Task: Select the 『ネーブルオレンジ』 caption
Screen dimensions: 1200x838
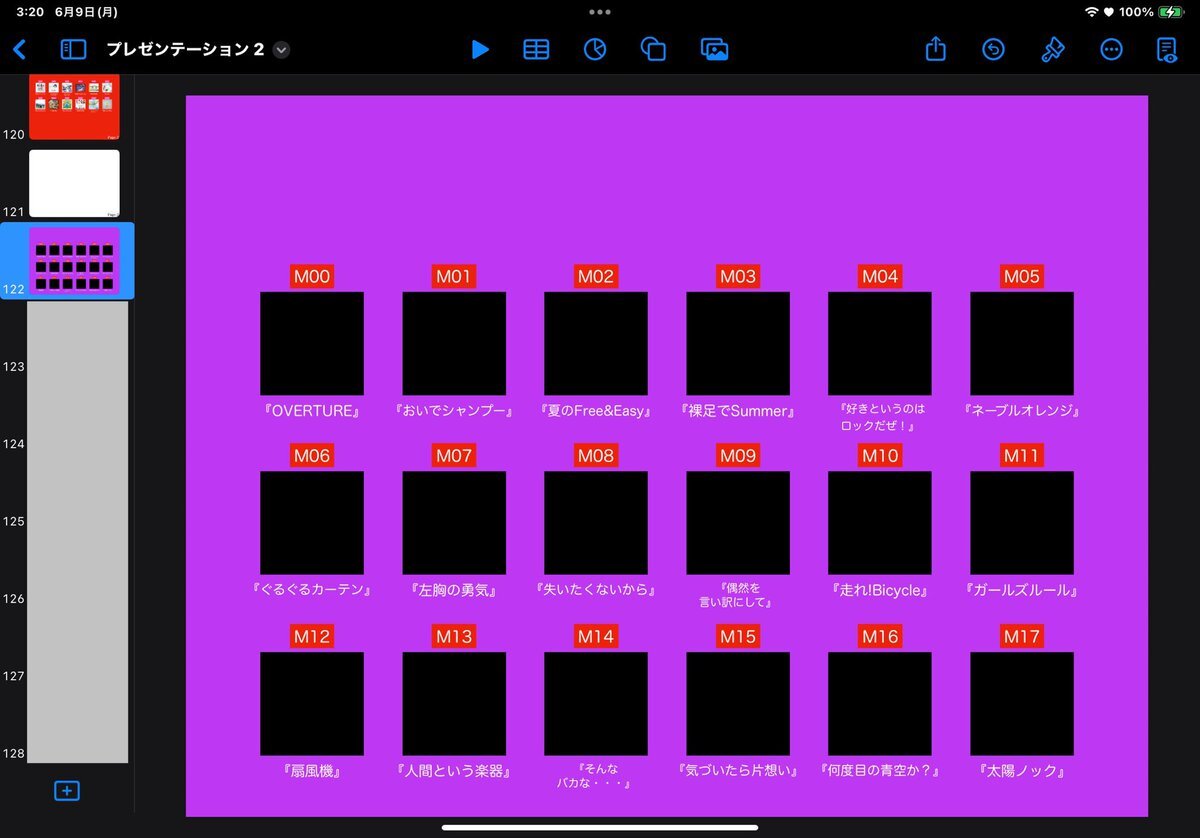Action: (x=1022, y=410)
